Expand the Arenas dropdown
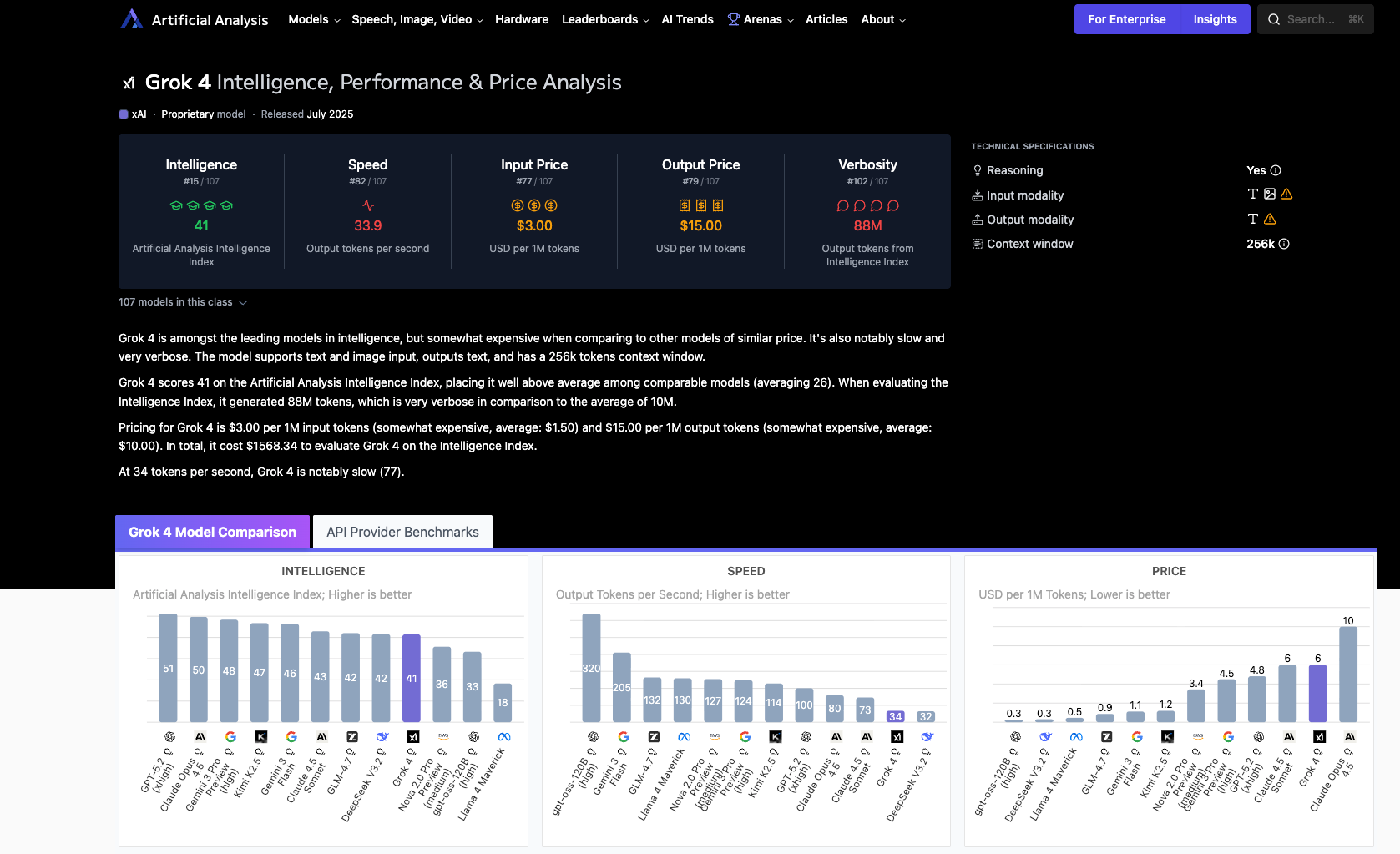 click(x=761, y=19)
